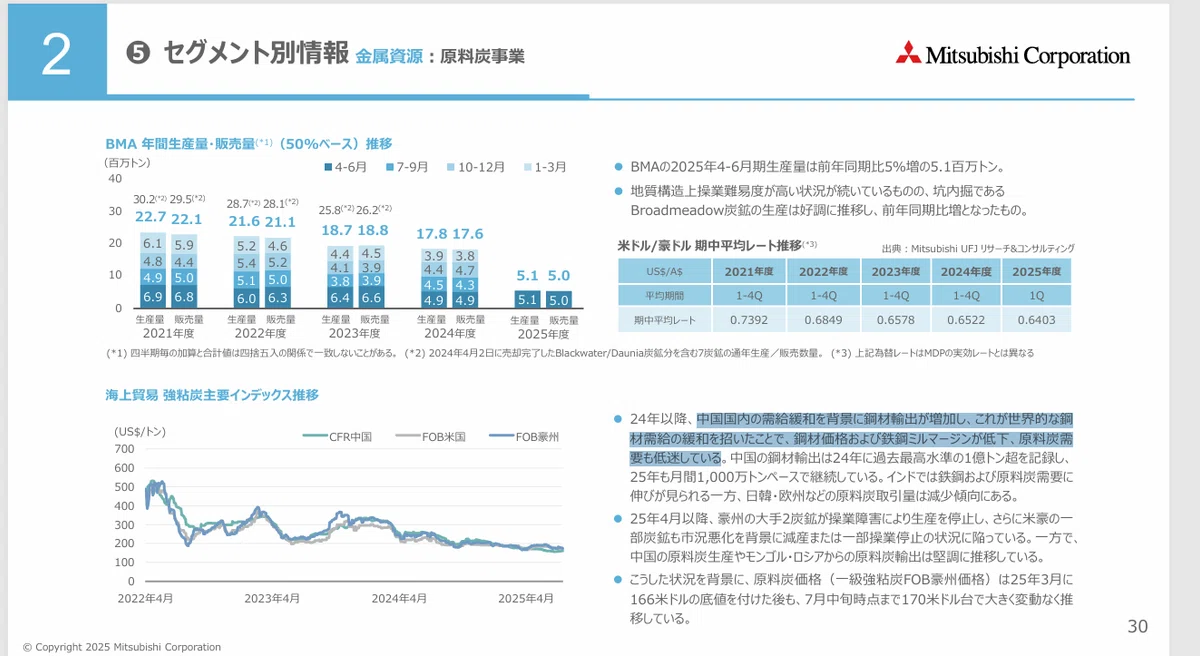Click the 1Q cell under 2025年度
This screenshot has height=656, width=1200.
[x=1036, y=295]
